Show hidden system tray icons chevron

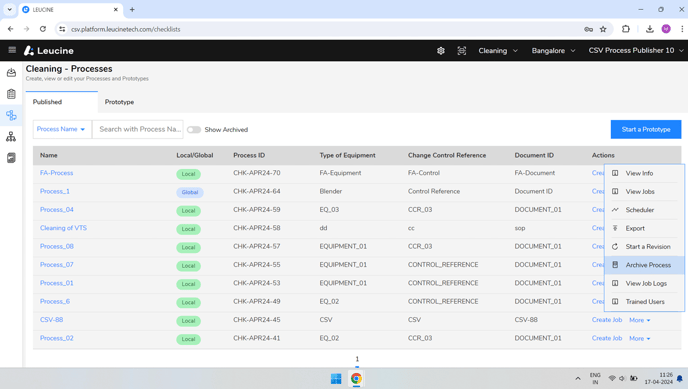click(578, 378)
